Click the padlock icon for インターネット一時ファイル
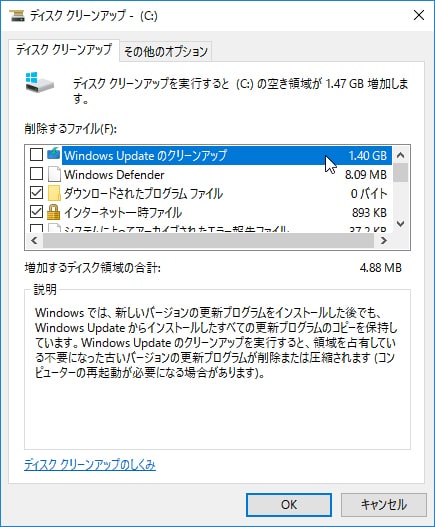435x527 pixels. tap(53, 212)
